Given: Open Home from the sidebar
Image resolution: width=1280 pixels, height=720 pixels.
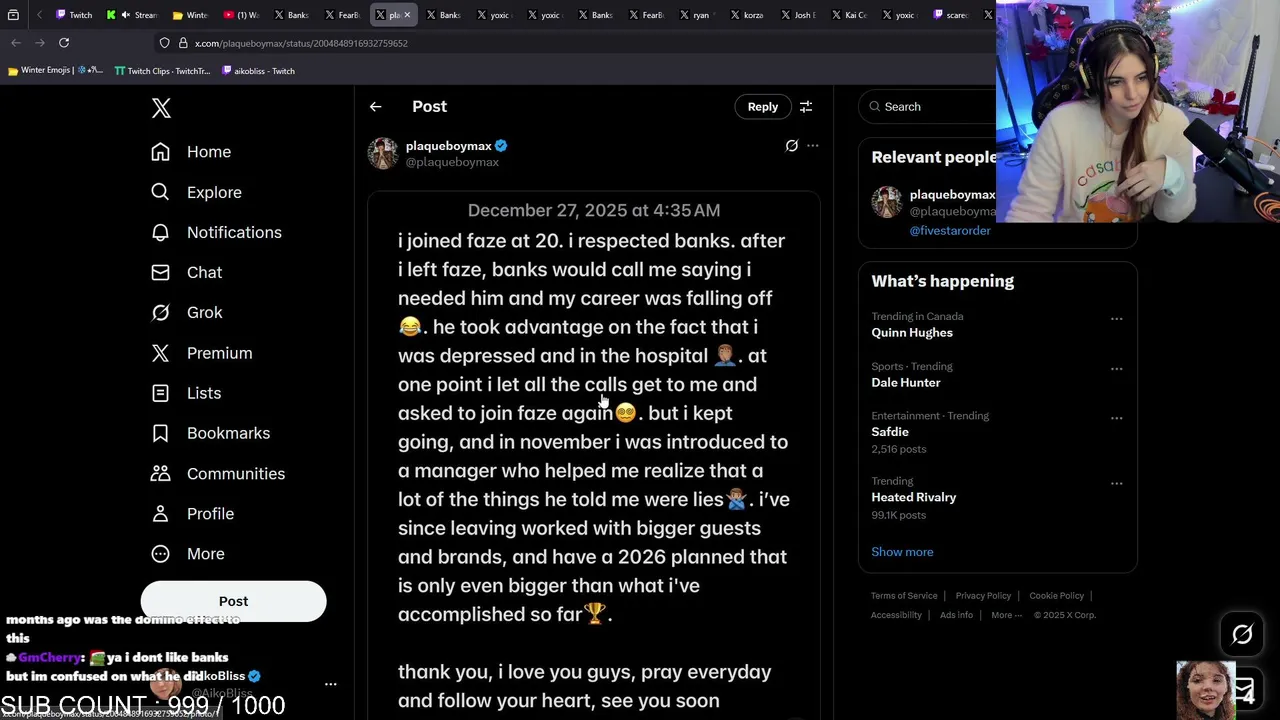Looking at the screenshot, I should 190,152.
